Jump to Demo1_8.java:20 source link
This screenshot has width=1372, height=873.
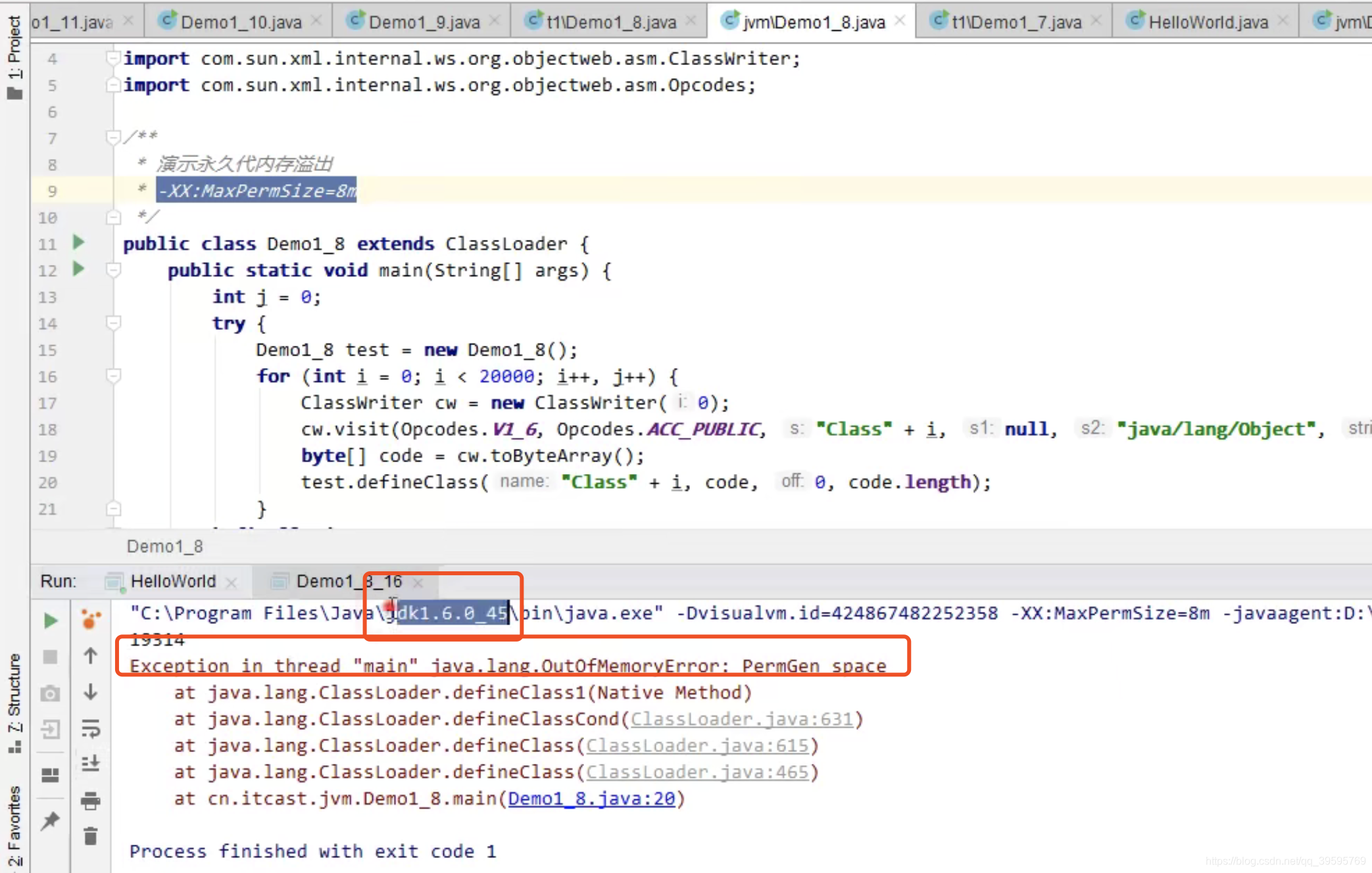coord(591,799)
